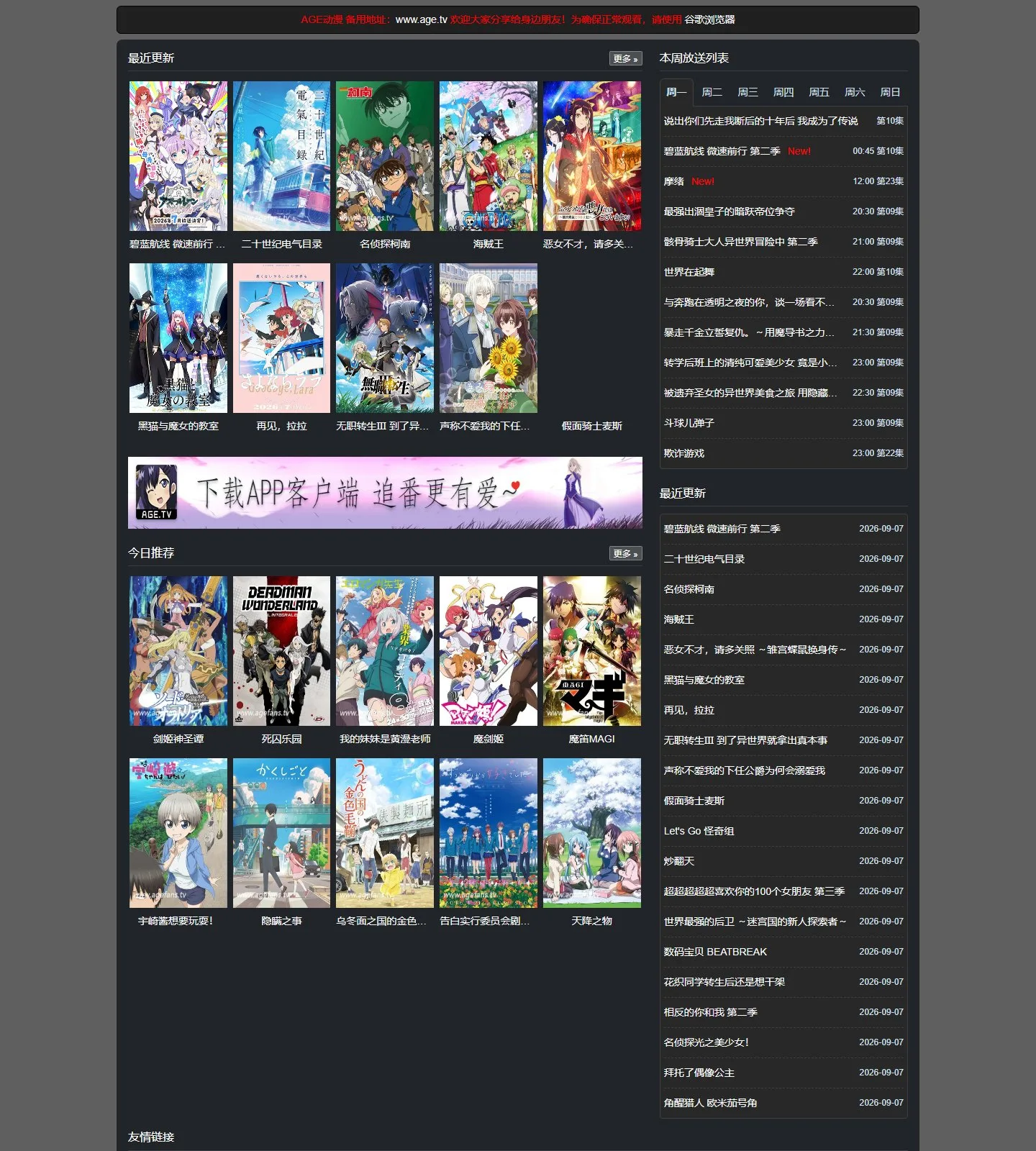Open 名侦探光之美少女 entry
1036x1151 pixels.
pyautogui.click(x=706, y=1042)
